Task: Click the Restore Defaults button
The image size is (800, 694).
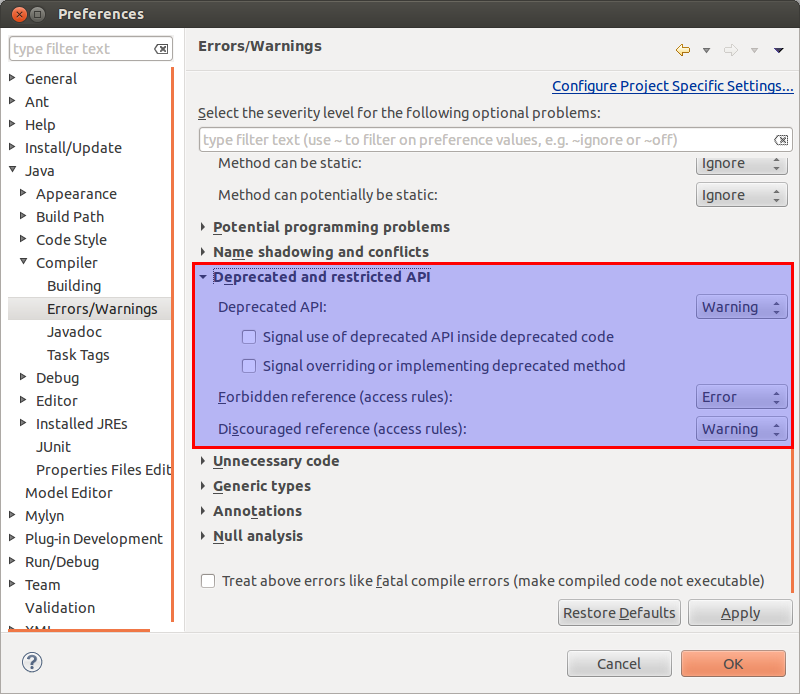Action: [x=619, y=612]
